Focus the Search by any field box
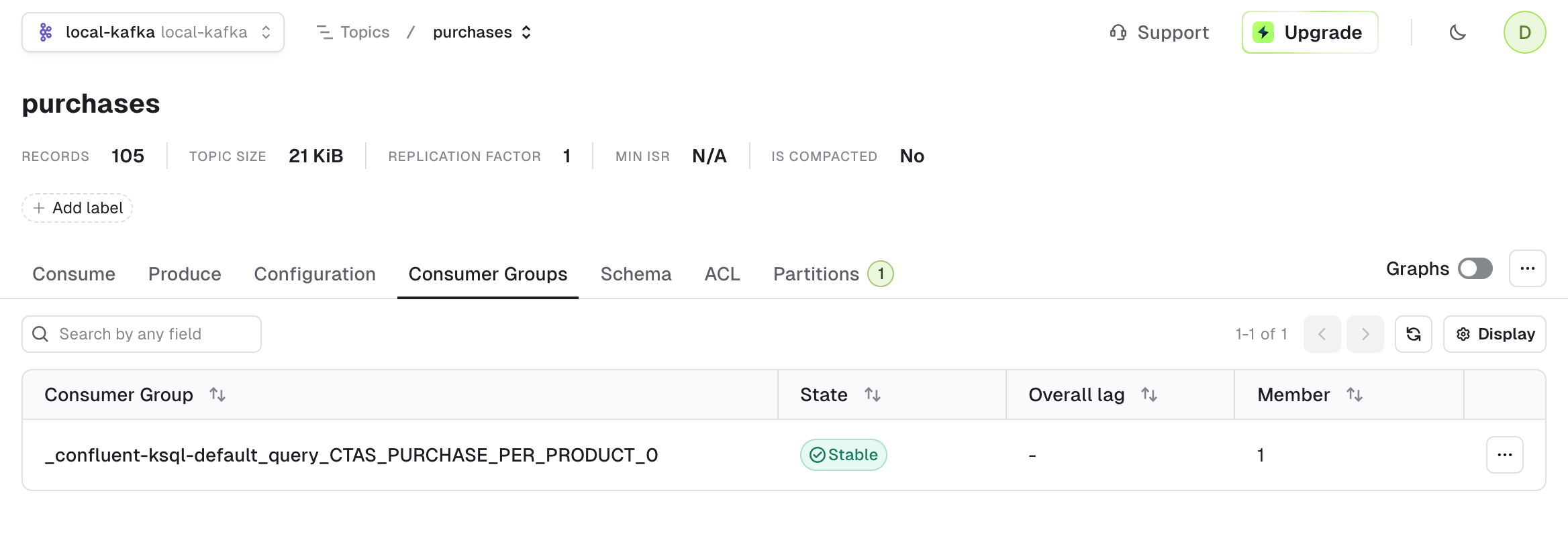This screenshot has width=1568, height=534. pos(142,334)
